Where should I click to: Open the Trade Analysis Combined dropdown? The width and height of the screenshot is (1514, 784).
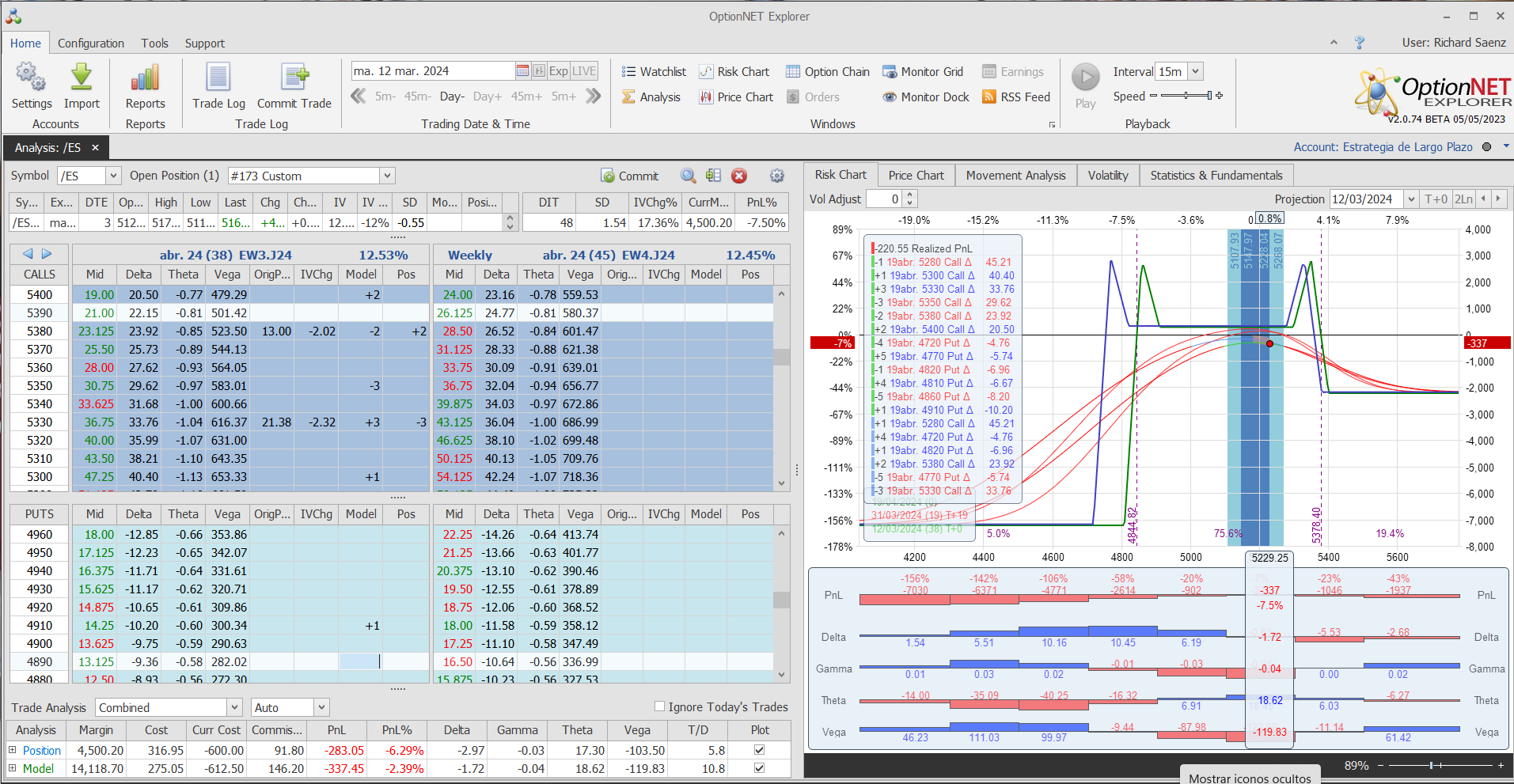[x=234, y=707]
